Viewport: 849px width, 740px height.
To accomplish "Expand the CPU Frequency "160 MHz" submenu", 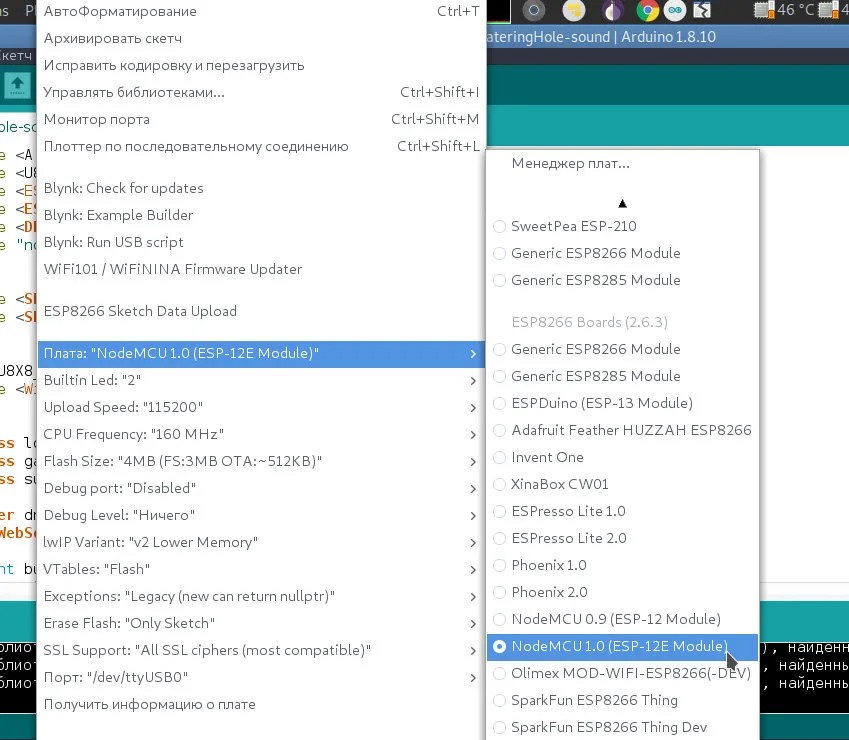I will tap(260, 434).
